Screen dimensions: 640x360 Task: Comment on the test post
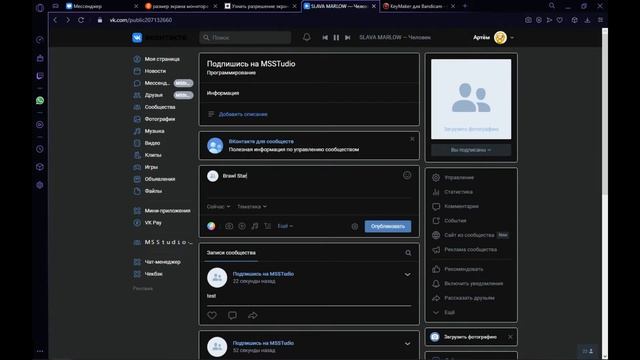click(232, 316)
